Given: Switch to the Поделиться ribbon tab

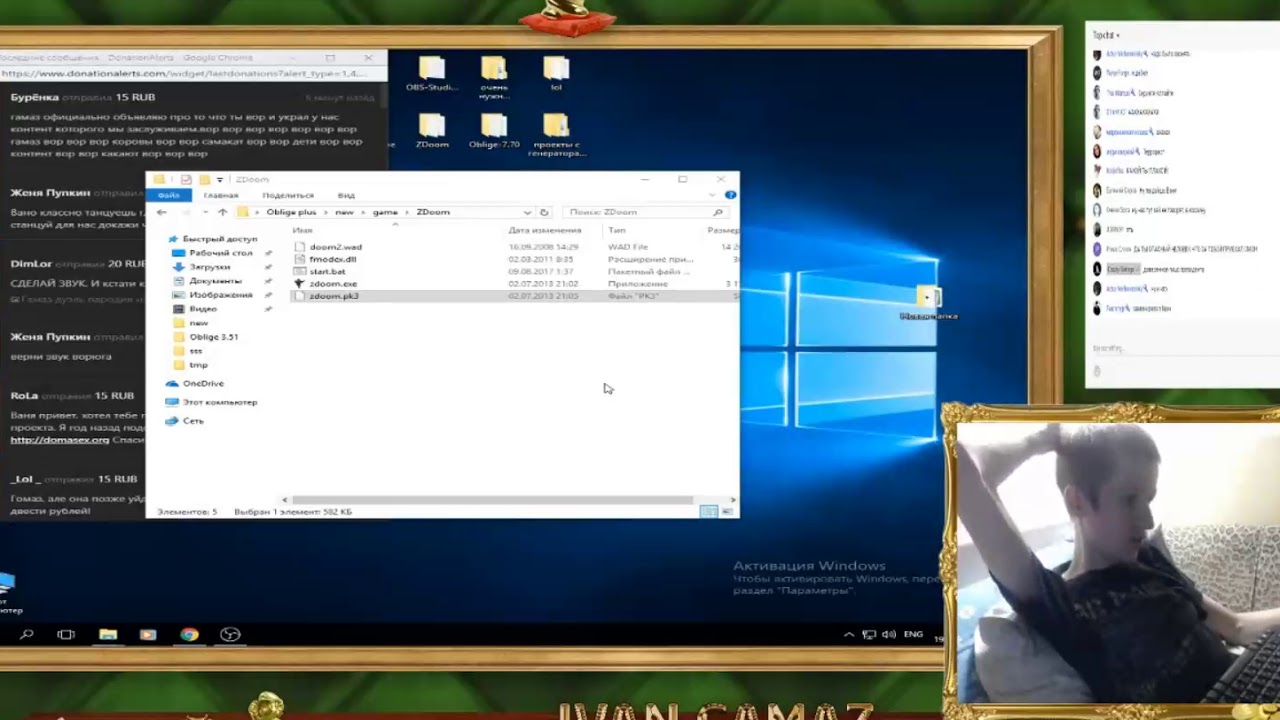Looking at the screenshot, I should (288, 195).
